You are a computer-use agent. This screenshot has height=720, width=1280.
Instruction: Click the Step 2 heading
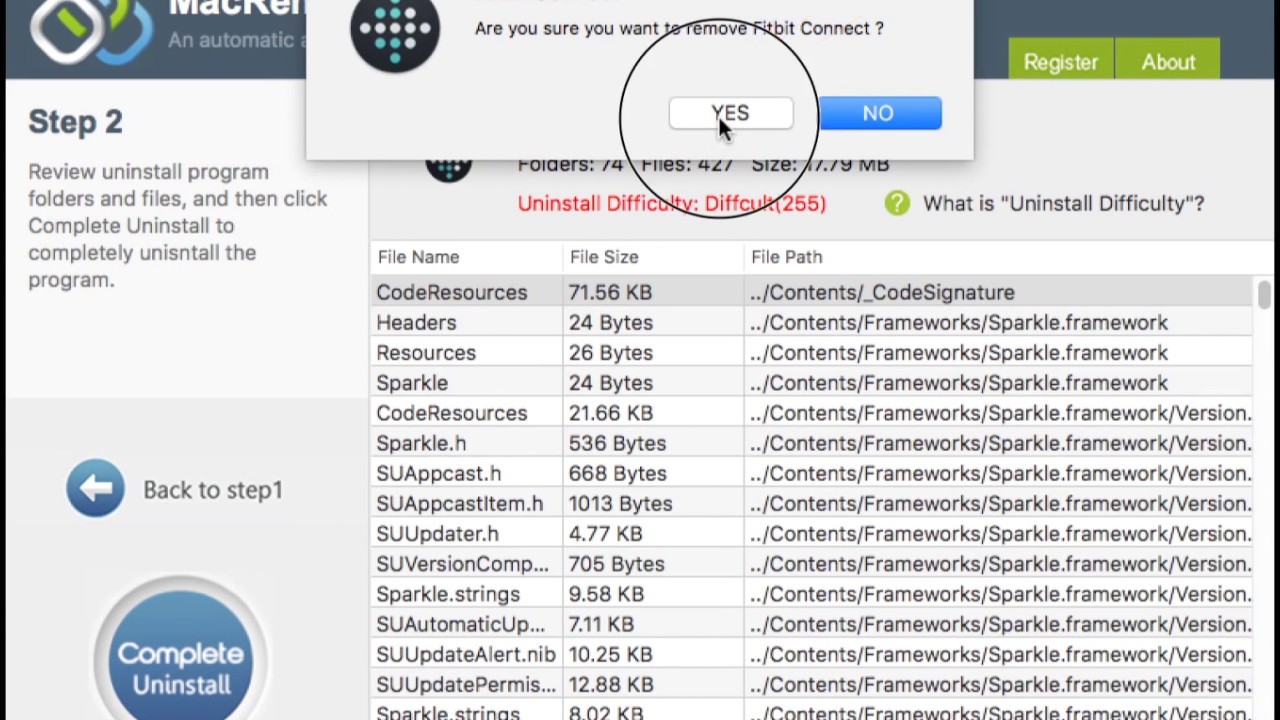coord(75,121)
